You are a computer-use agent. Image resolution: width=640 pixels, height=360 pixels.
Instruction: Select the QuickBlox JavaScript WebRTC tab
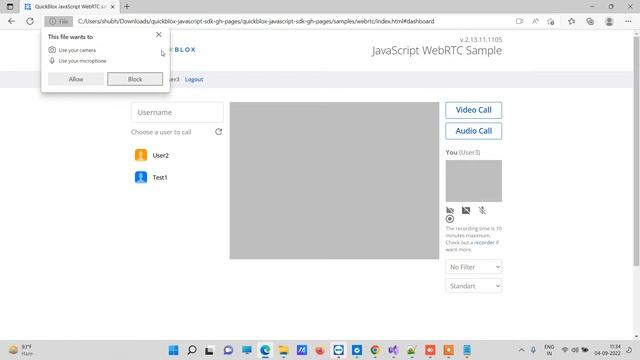click(x=69, y=7)
